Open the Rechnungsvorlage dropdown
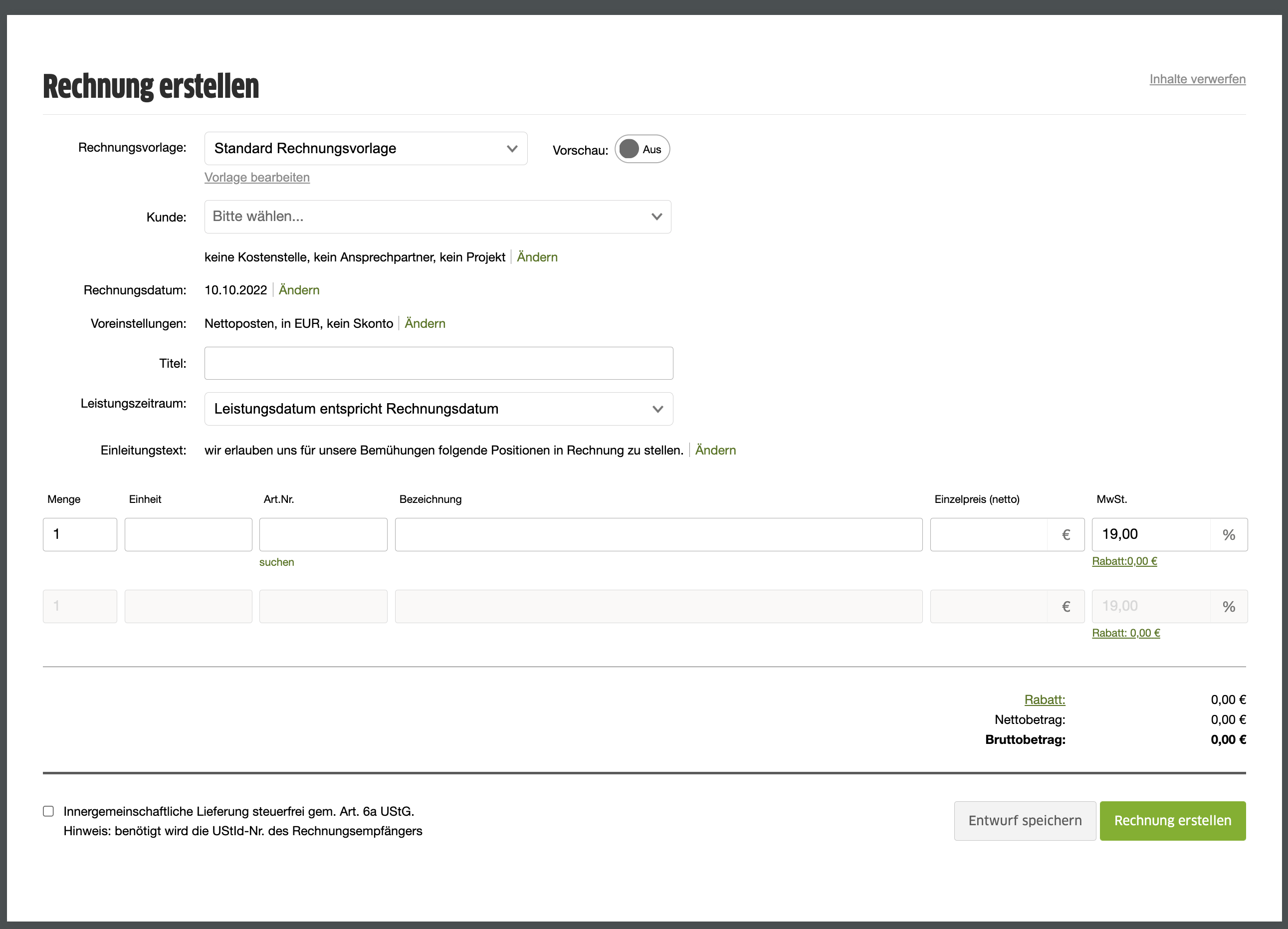 tap(365, 149)
